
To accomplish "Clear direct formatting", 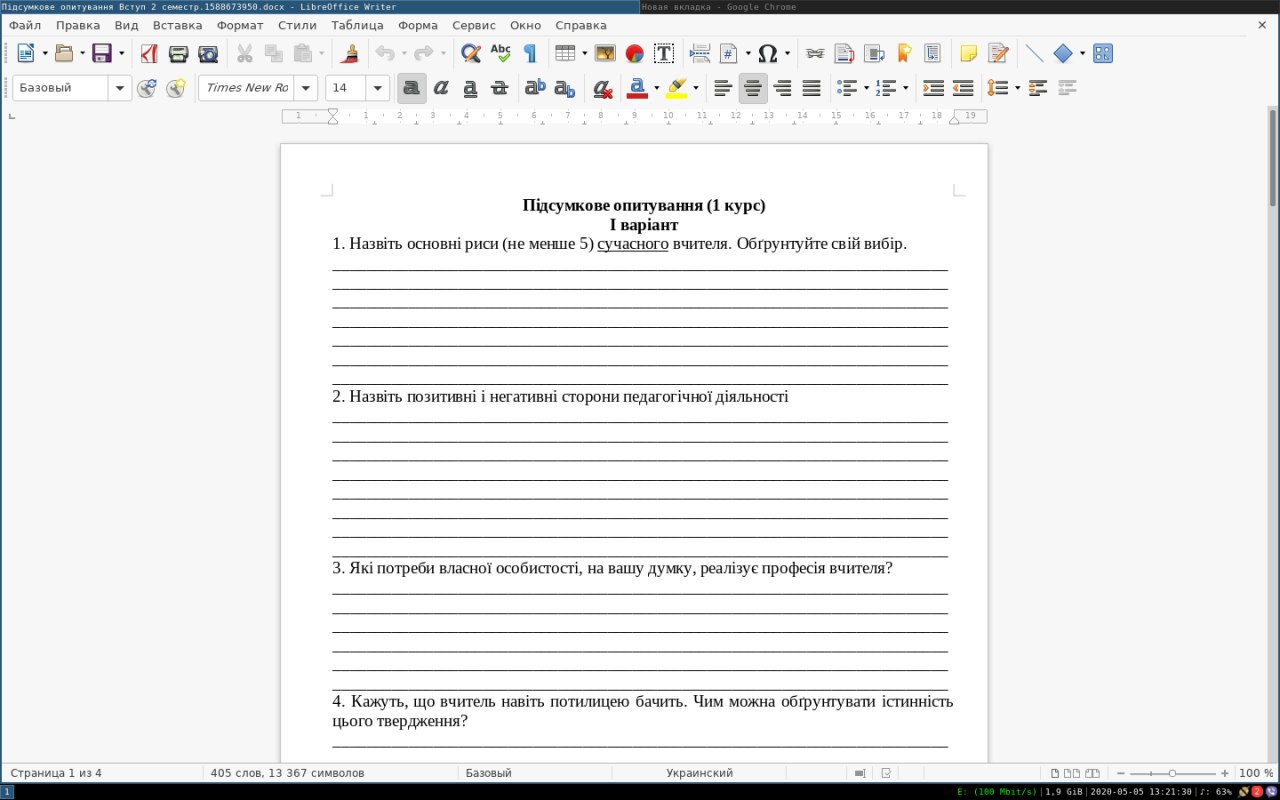I will coord(602,88).
